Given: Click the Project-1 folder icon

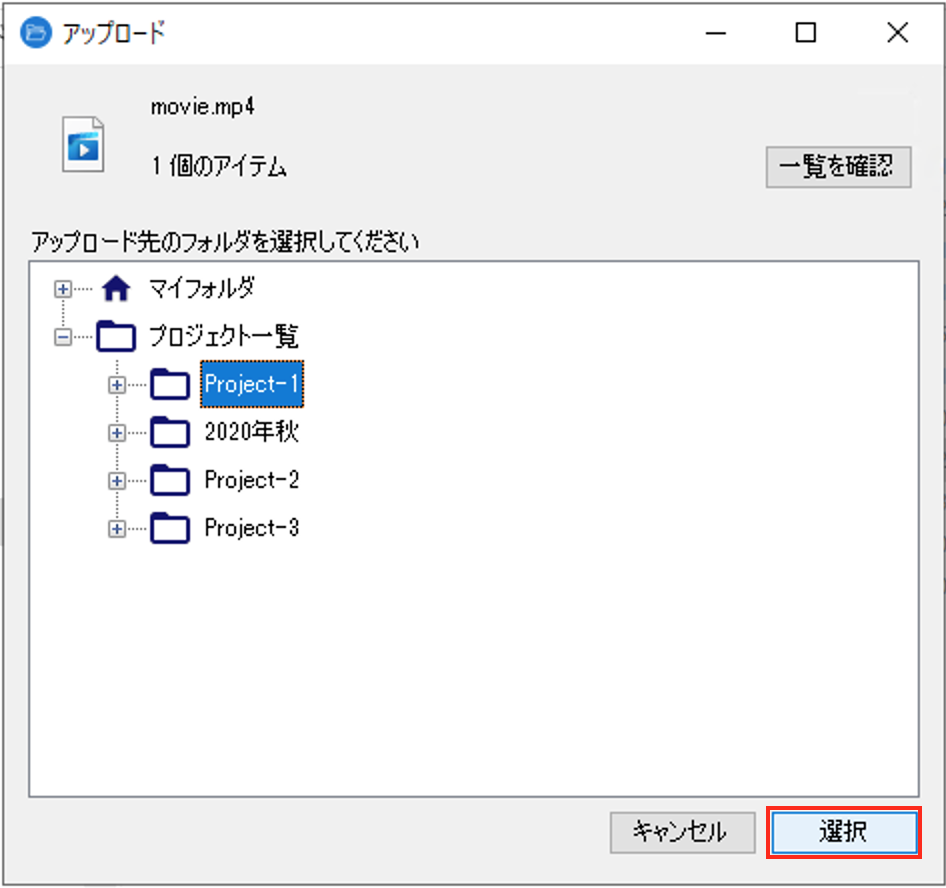Looking at the screenshot, I should pyautogui.click(x=171, y=384).
